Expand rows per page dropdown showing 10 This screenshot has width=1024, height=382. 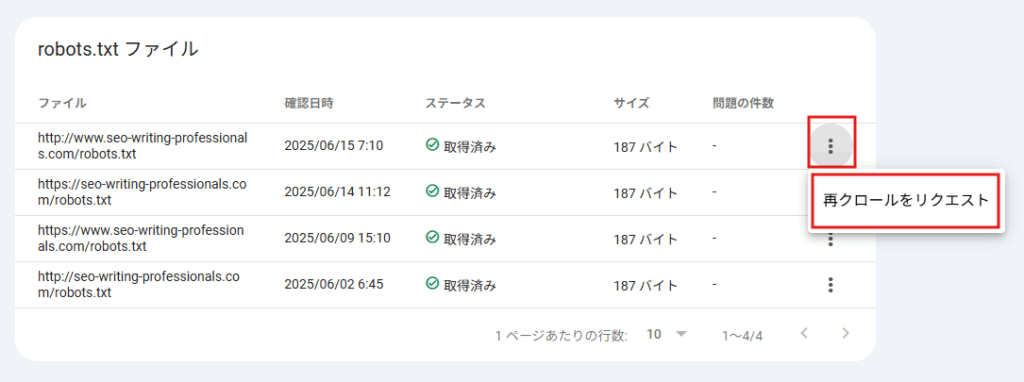point(667,334)
